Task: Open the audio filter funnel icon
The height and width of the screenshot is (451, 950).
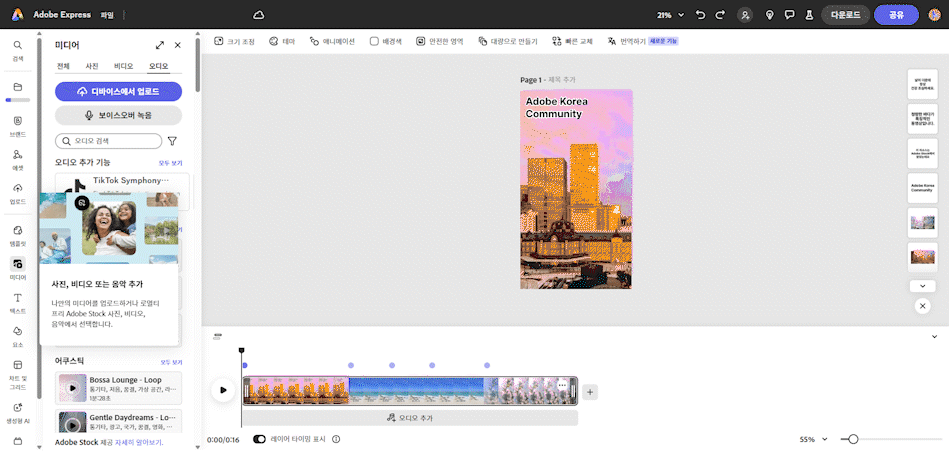Action: click(172, 141)
